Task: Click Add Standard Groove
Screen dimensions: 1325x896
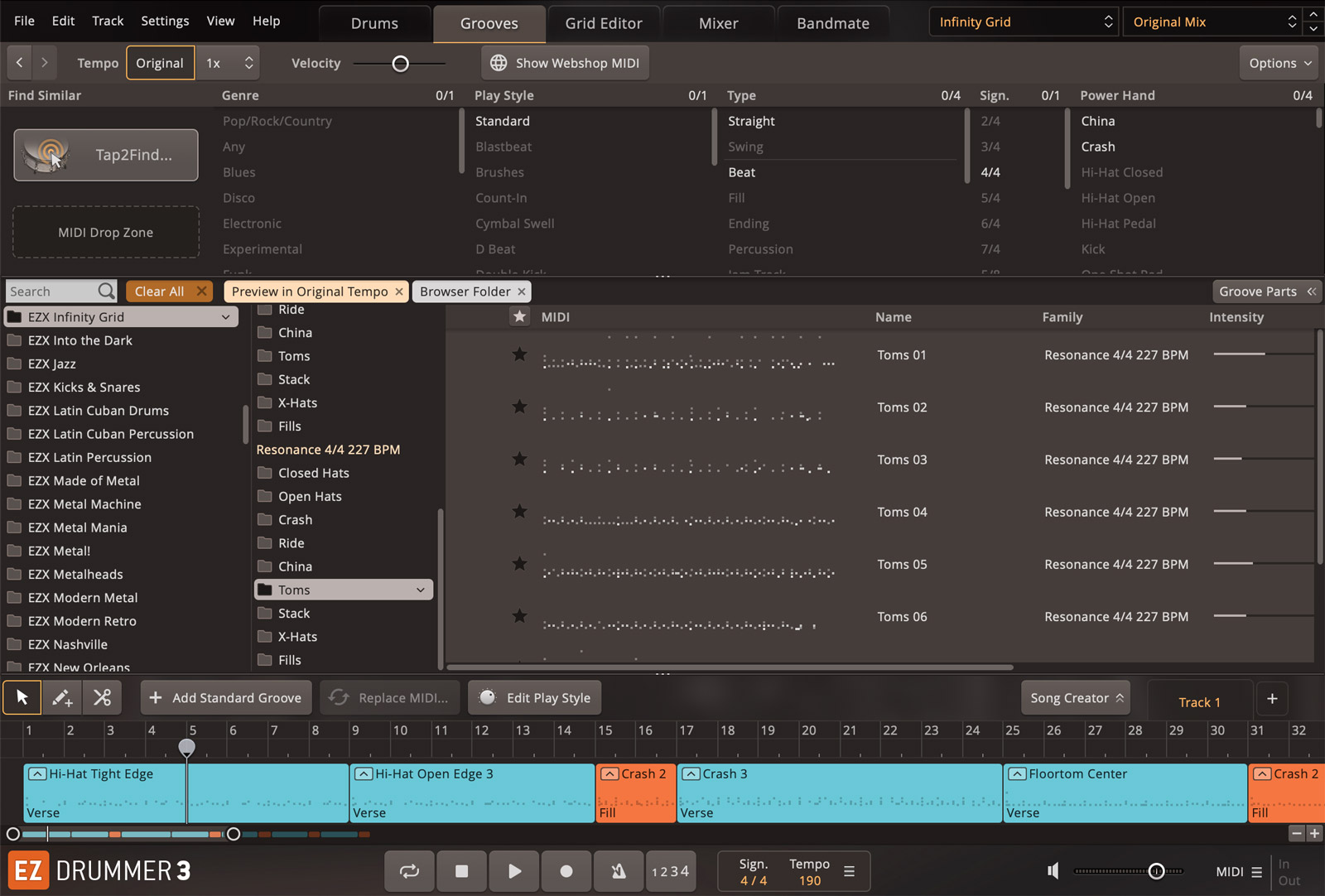Action: (x=226, y=698)
